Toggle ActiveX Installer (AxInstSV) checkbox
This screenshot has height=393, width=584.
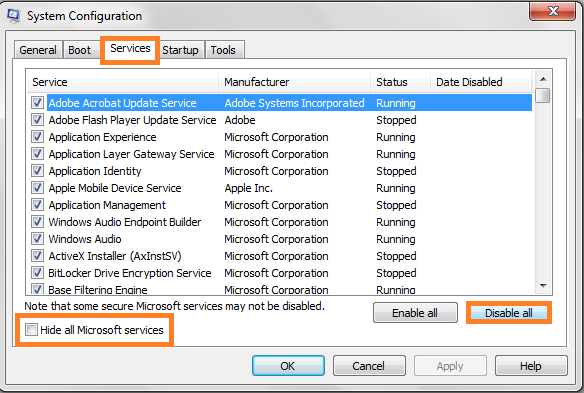[x=37, y=256]
